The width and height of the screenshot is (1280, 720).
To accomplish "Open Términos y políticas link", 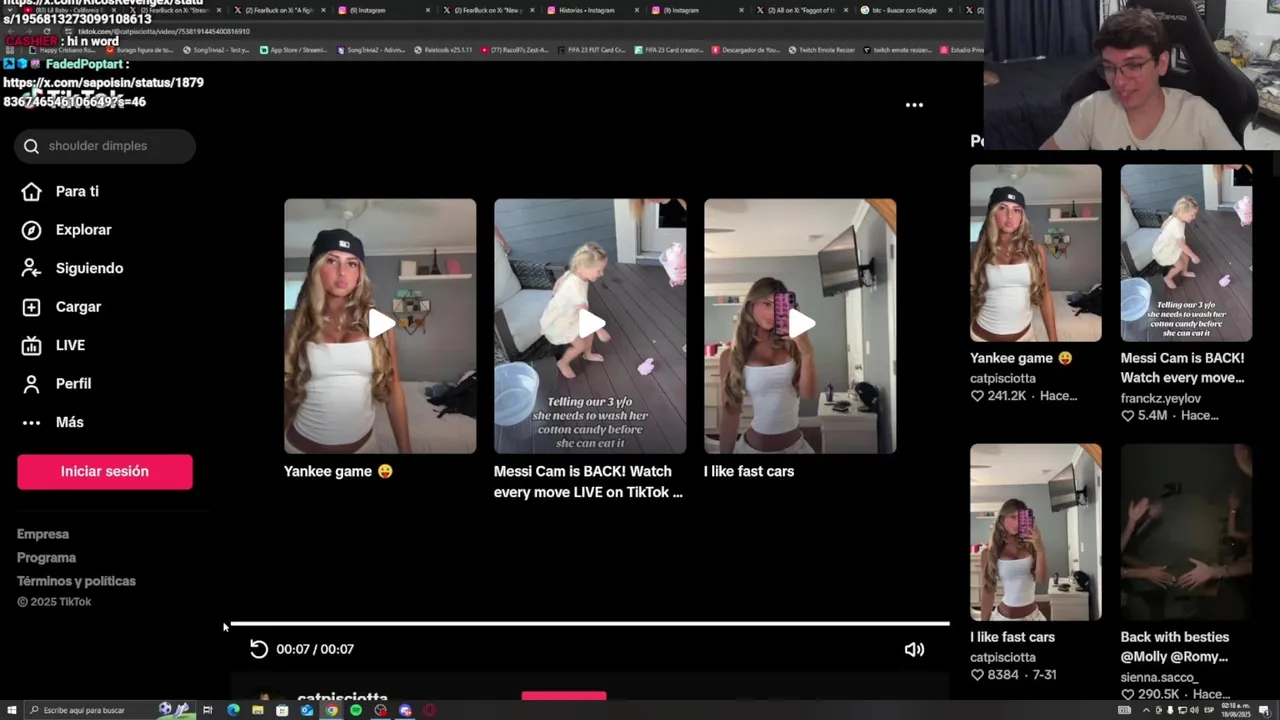I will tap(76, 581).
